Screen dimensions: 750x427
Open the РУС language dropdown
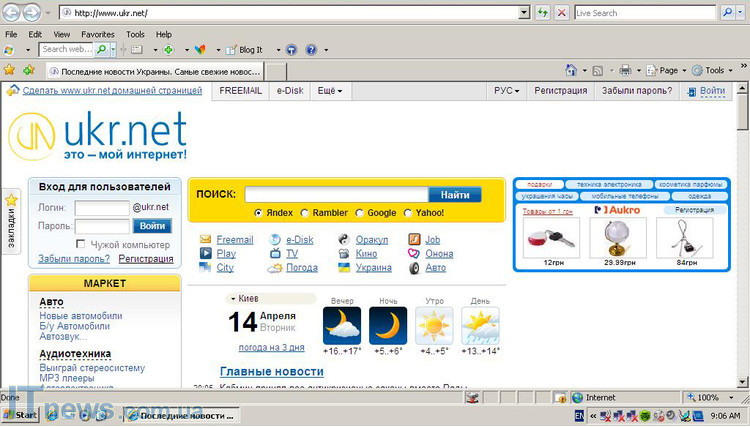pyautogui.click(x=507, y=91)
